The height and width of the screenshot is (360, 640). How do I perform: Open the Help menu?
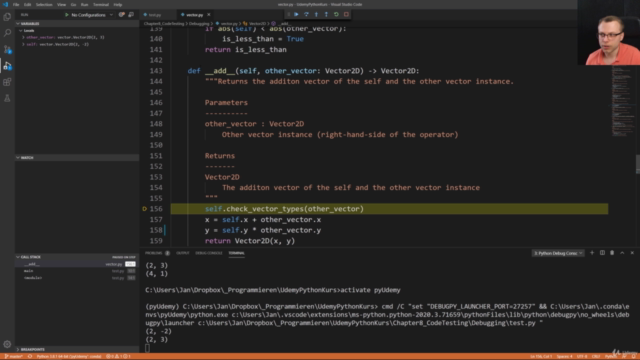tap(118, 4)
